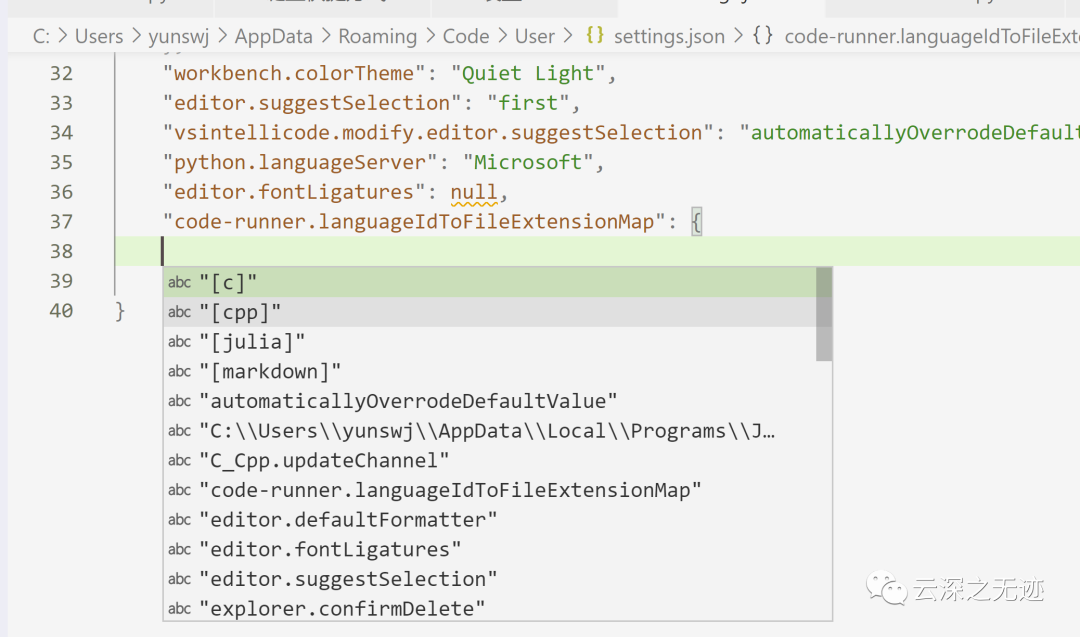Click abc icon beside explorer.confirmDelete suggestion
Image resolution: width=1080 pixels, height=637 pixels.
click(180, 608)
